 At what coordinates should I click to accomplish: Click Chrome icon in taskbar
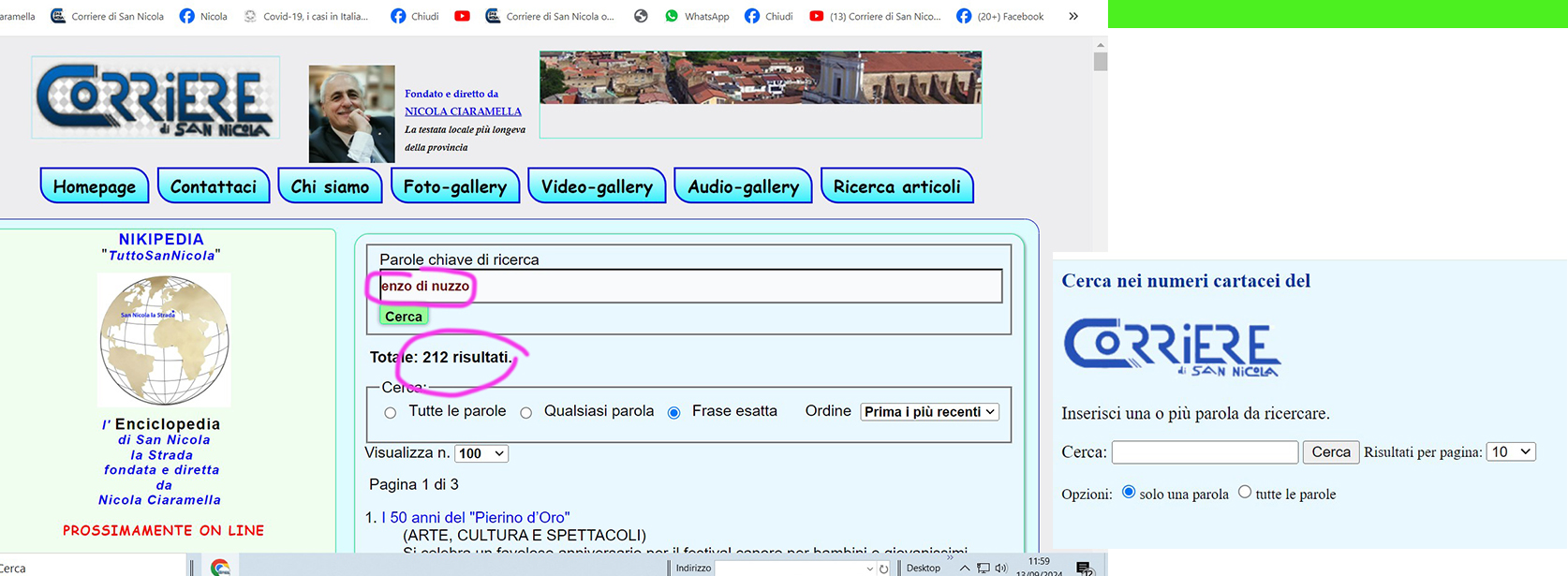tap(220, 568)
